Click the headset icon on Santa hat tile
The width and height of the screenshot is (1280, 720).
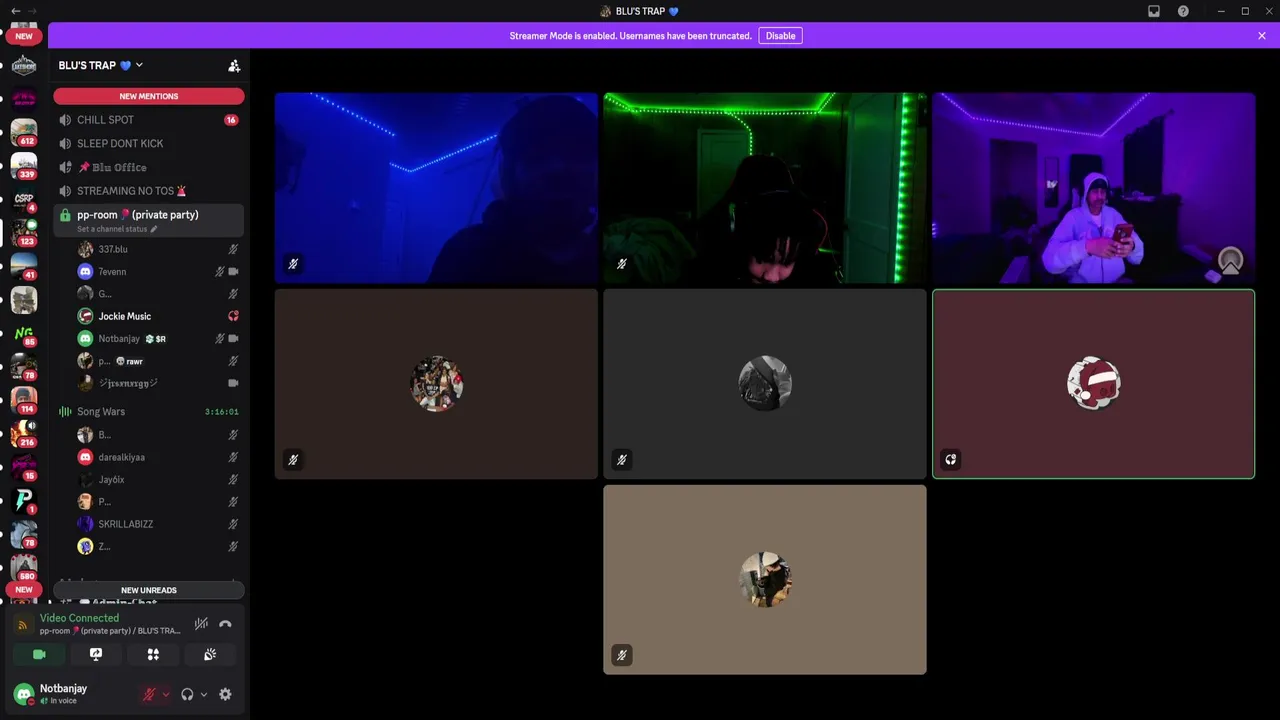click(951, 460)
